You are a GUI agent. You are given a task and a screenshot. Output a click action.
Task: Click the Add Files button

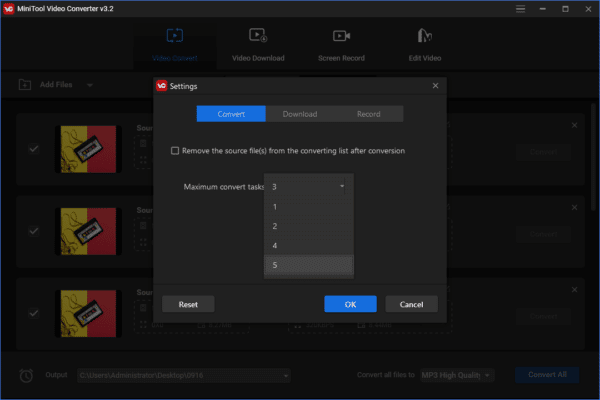click(x=46, y=85)
